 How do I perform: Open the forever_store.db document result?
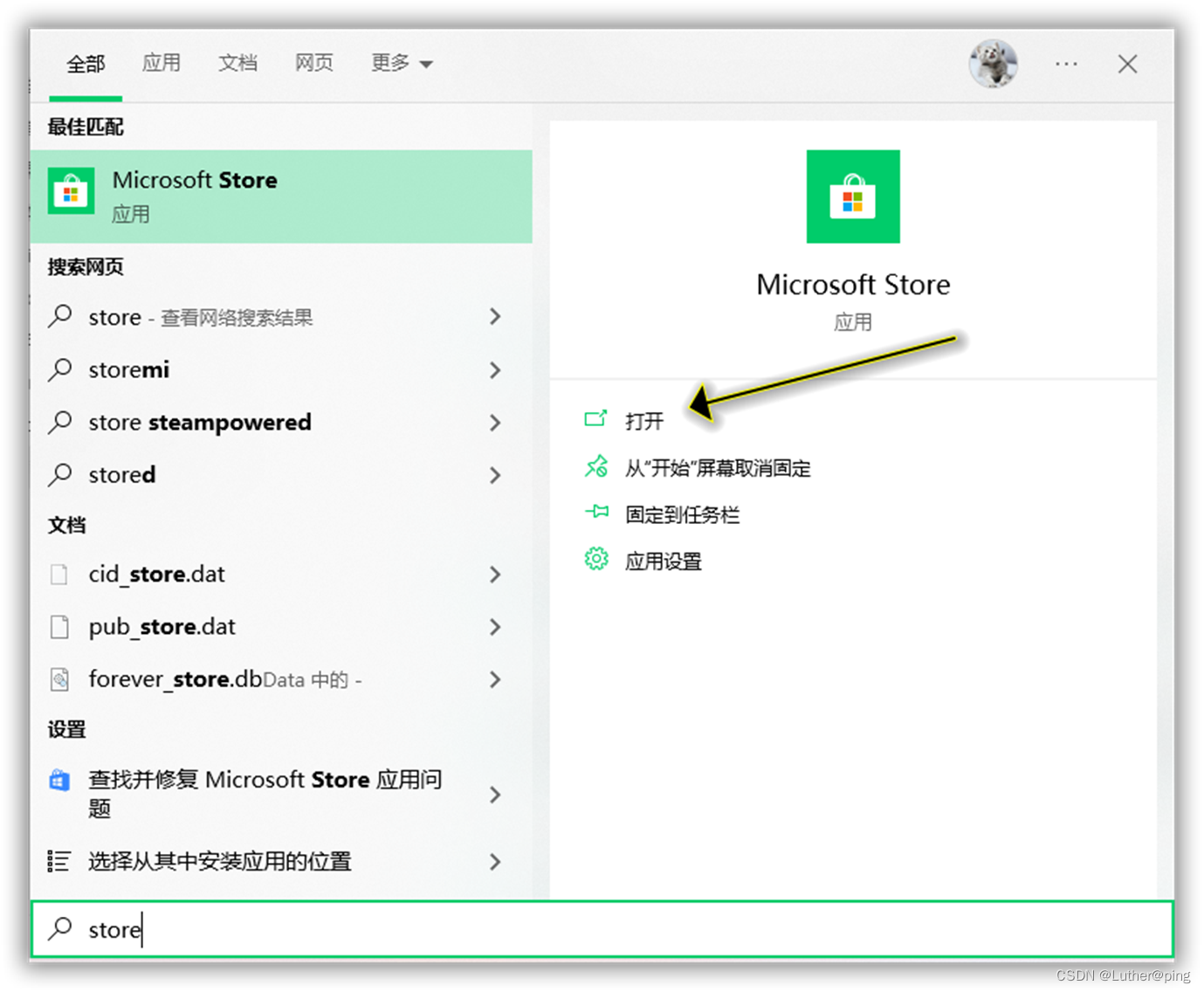point(281,679)
